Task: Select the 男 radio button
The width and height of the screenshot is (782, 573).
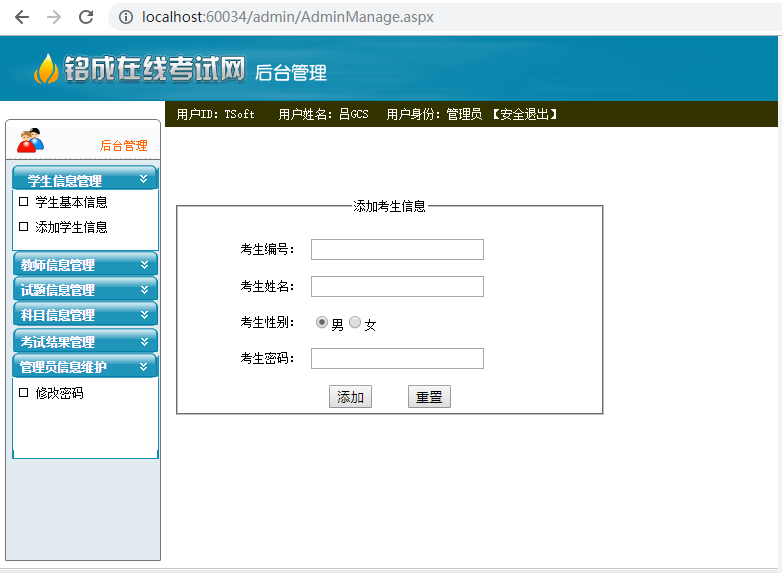Action: (322, 322)
